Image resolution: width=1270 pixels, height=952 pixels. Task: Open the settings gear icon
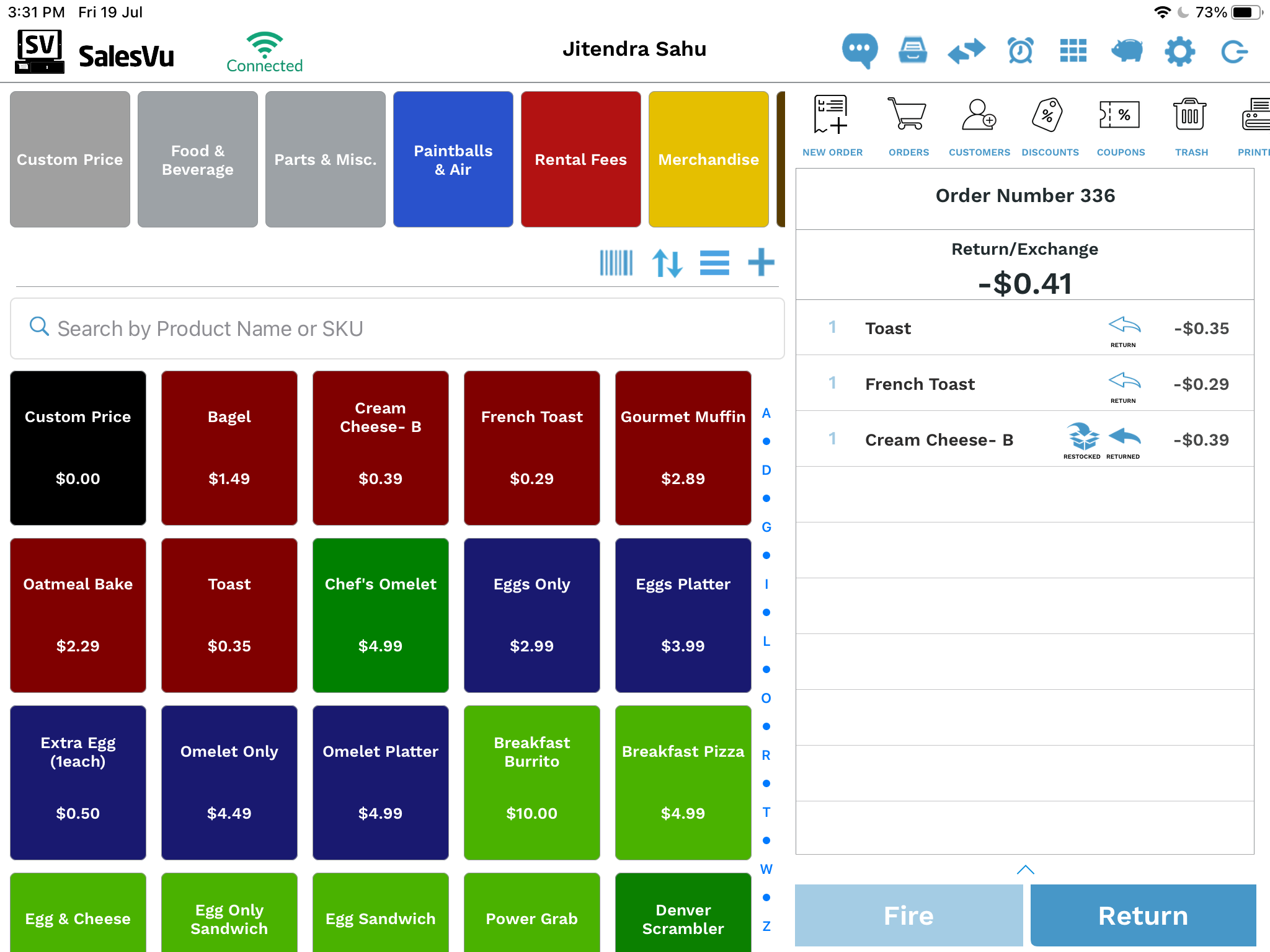[1179, 51]
